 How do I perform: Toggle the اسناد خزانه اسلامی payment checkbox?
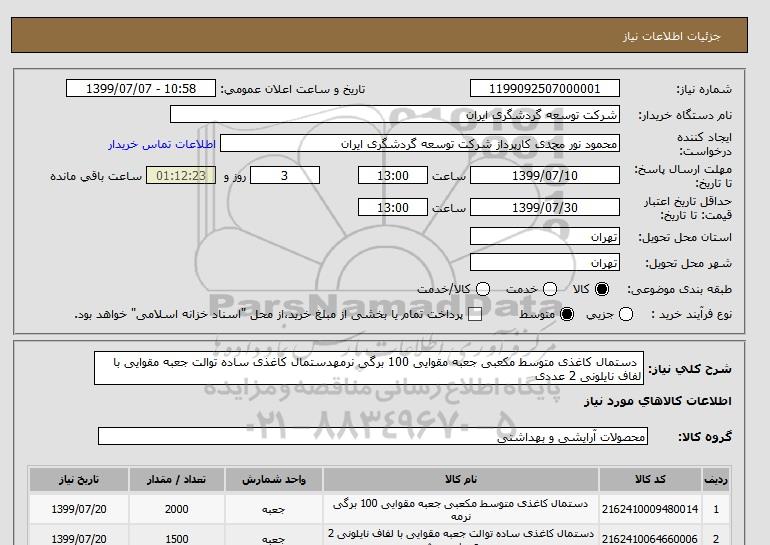[x=474, y=315]
